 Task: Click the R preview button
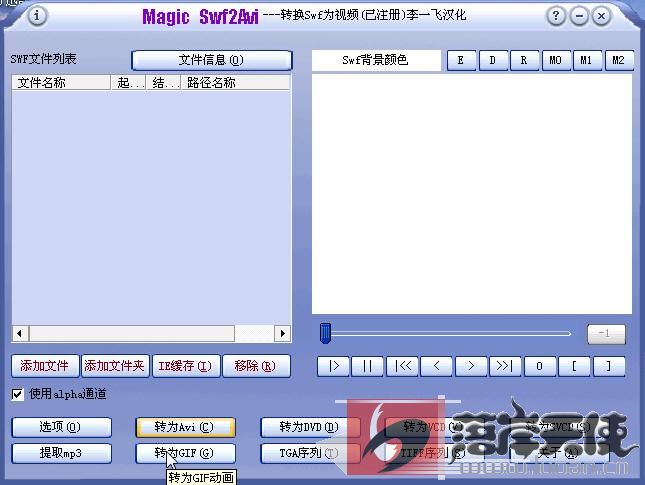[524, 60]
